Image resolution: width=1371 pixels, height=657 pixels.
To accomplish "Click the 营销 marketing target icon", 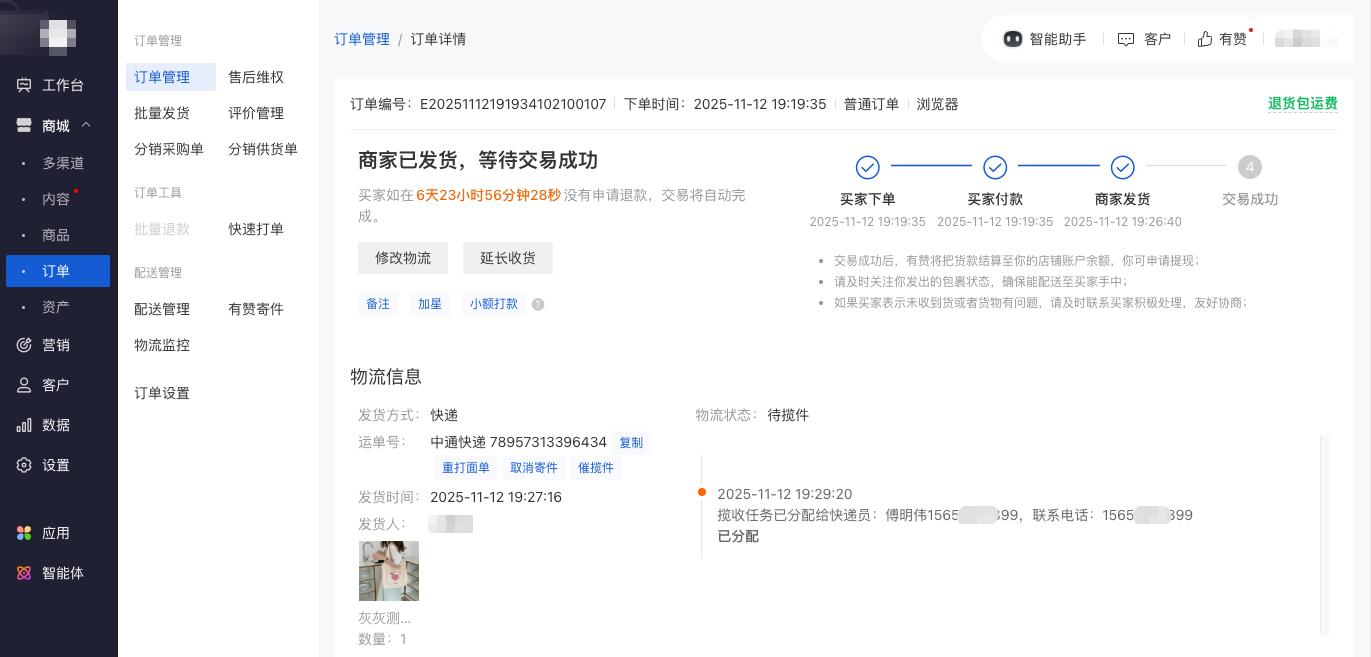I will 24,345.
